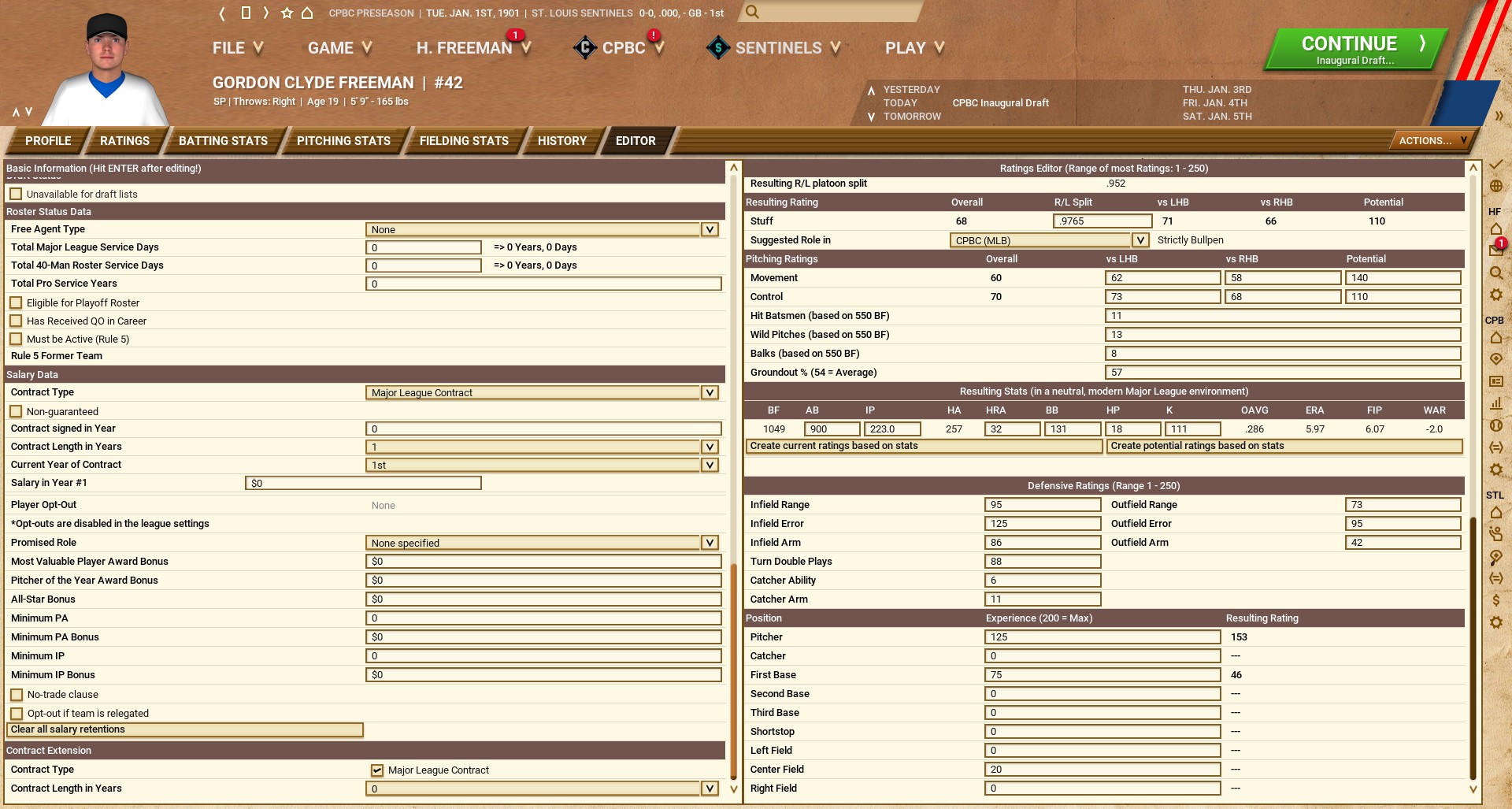Click the magnifier icon in right sidebar
1512x809 pixels.
1495,273
